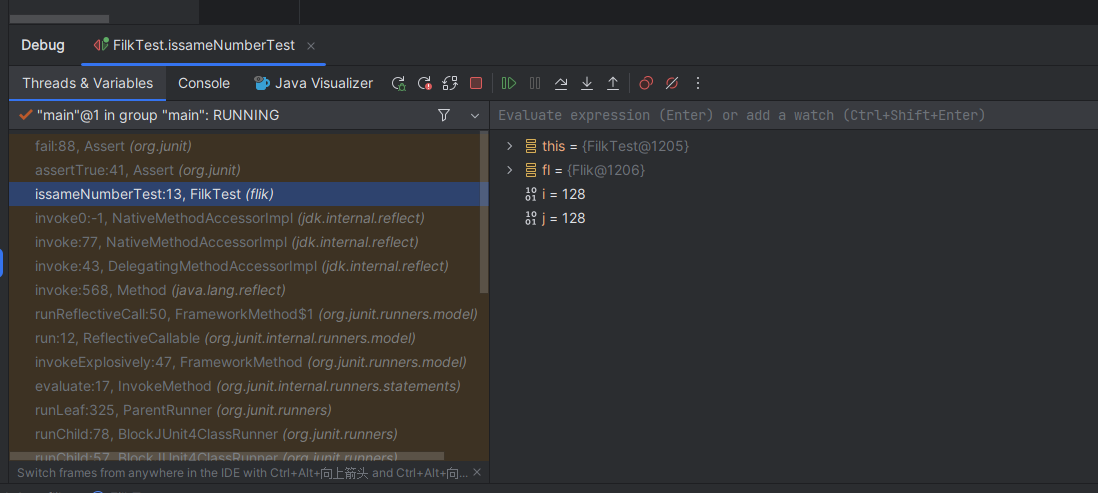Click Rerun Failed Tests icon
Viewport: 1098px width, 493px height.
pyautogui.click(x=424, y=84)
